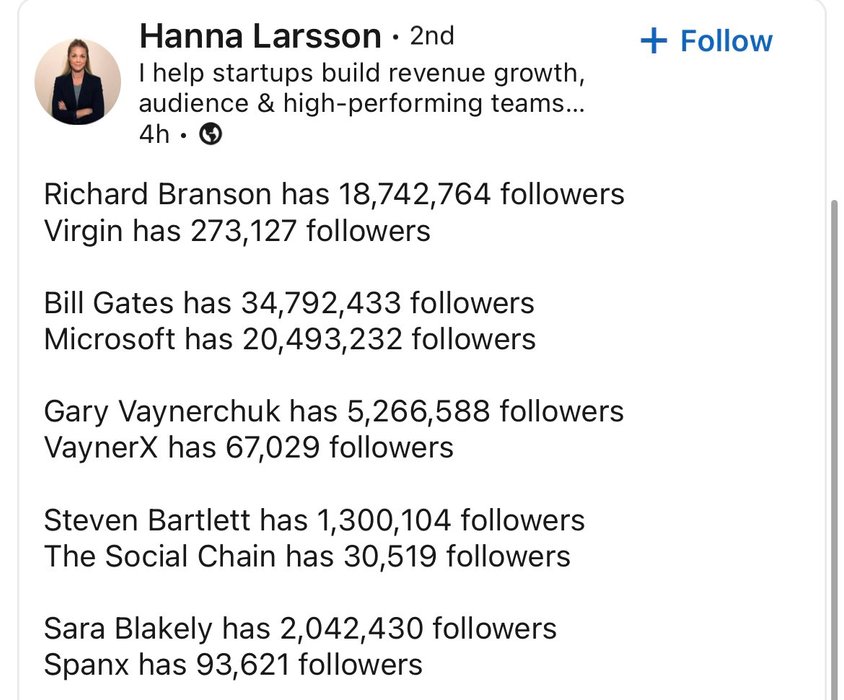Screen dimensions: 844x700
Task: Click The Social Chain followers line
Action: pyautogui.click(x=307, y=556)
